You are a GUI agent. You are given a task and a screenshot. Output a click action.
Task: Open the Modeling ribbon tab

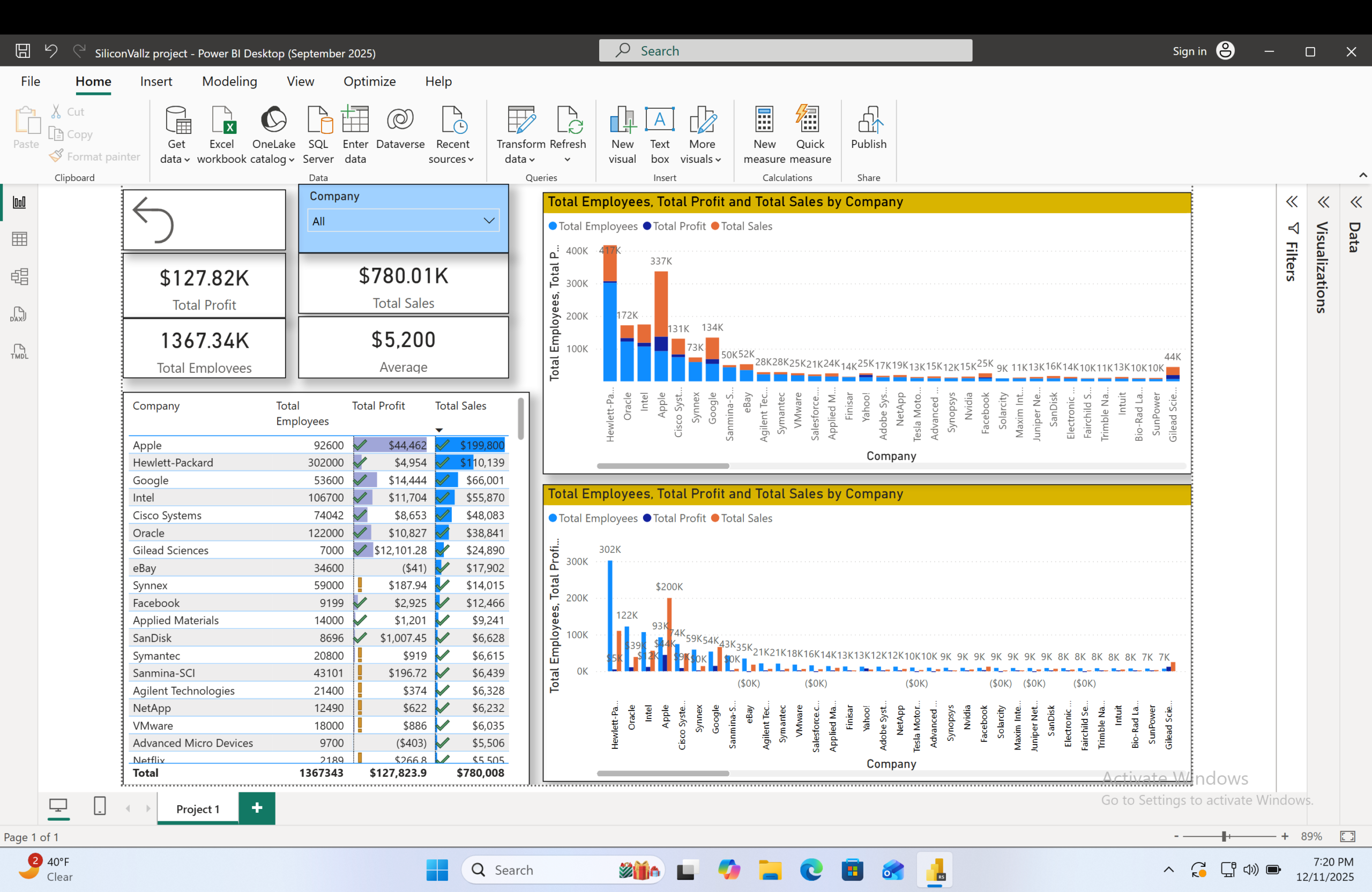click(229, 81)
